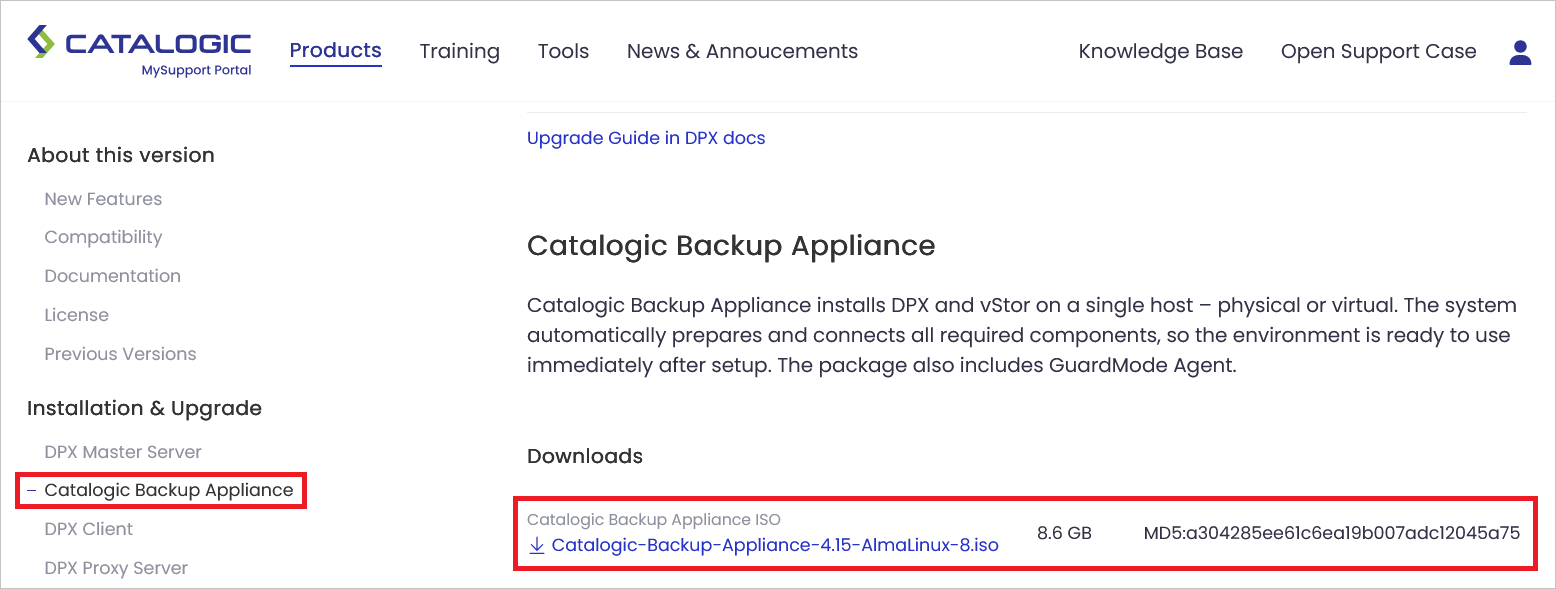Image resolution: width=1556 pixels, height=589 pixels.
Task: Open DPX Proxy Server sidebar entry
Action: 116,568
